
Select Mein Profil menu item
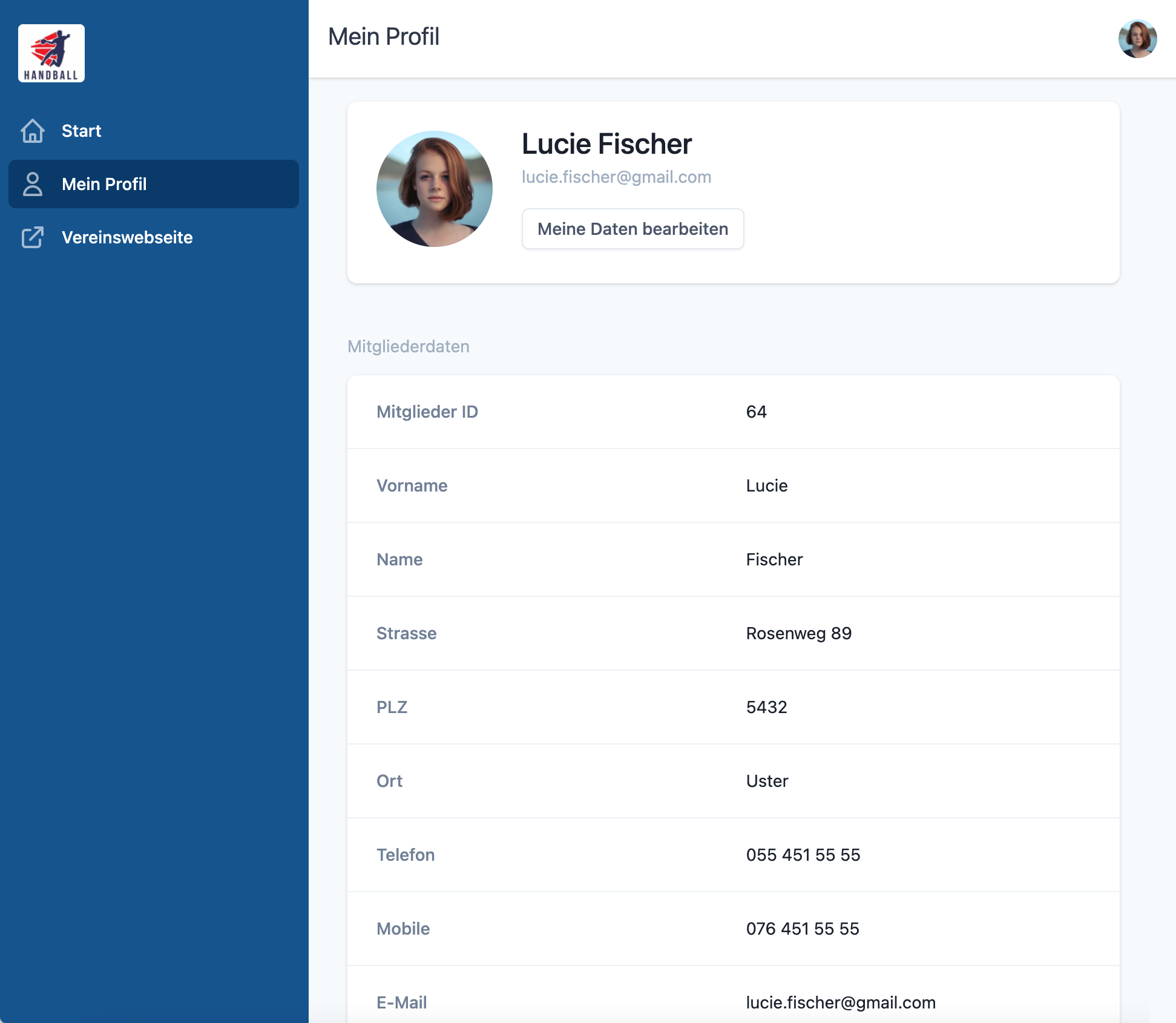104,184
